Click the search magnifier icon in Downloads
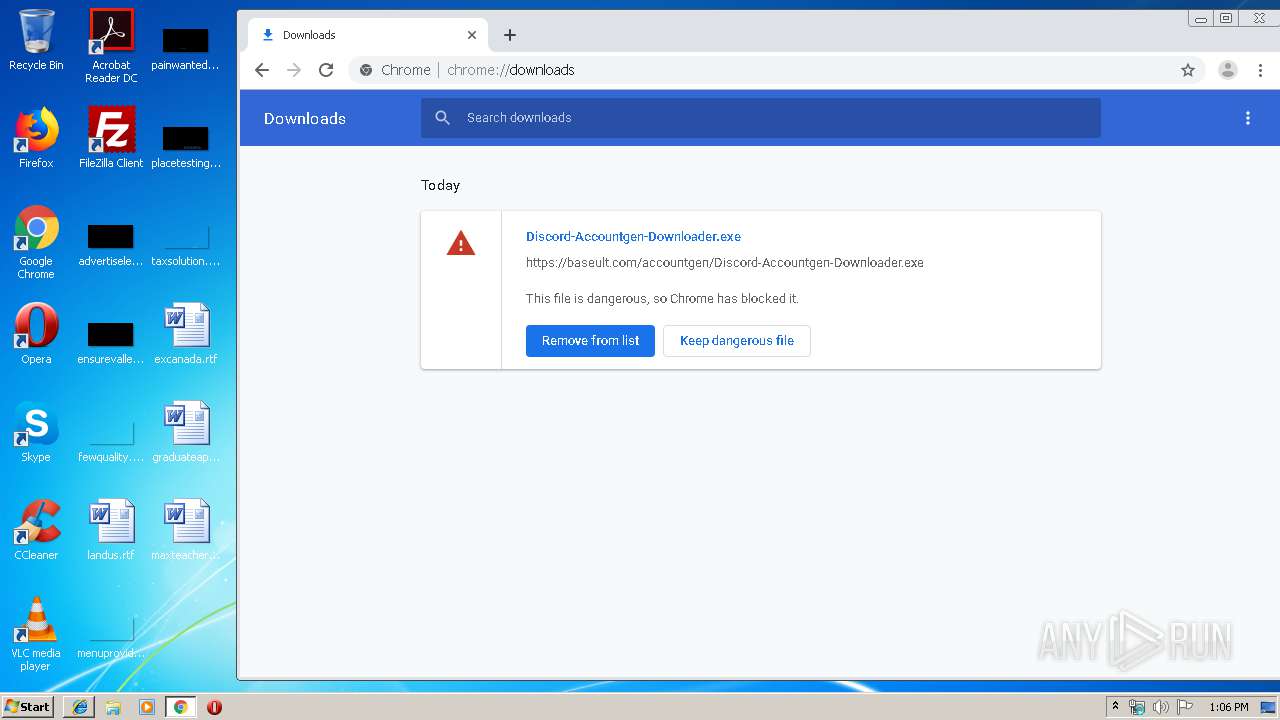The width and height of the screenshot is (1280, 720). [x=443, y=118]
